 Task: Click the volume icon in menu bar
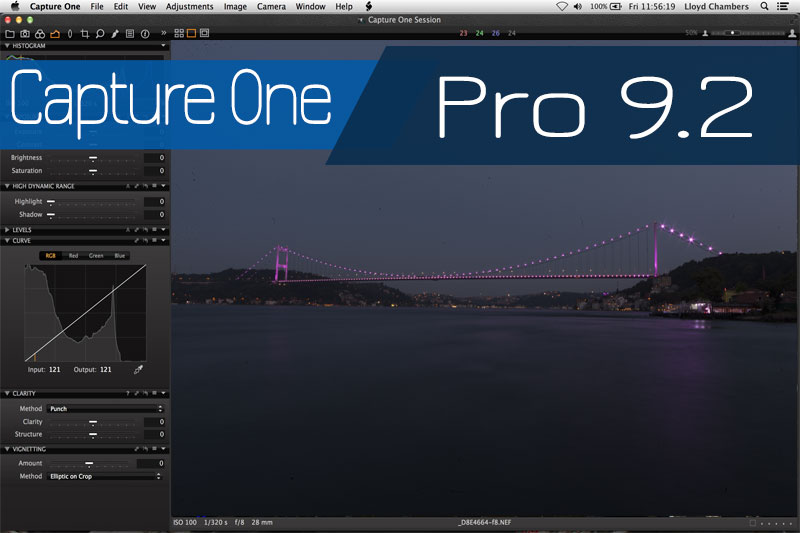[x=578, y=6]
